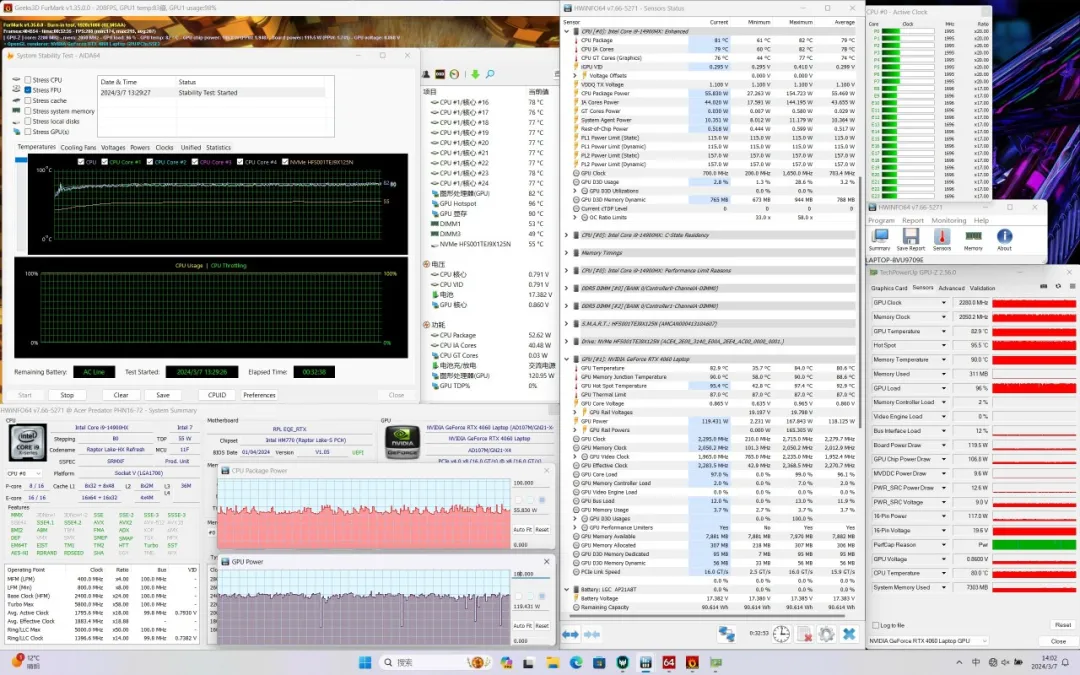The image size is (1080, 675).
Task: Enable the Stress CPU checkbox
Action: tap(28, 79)
